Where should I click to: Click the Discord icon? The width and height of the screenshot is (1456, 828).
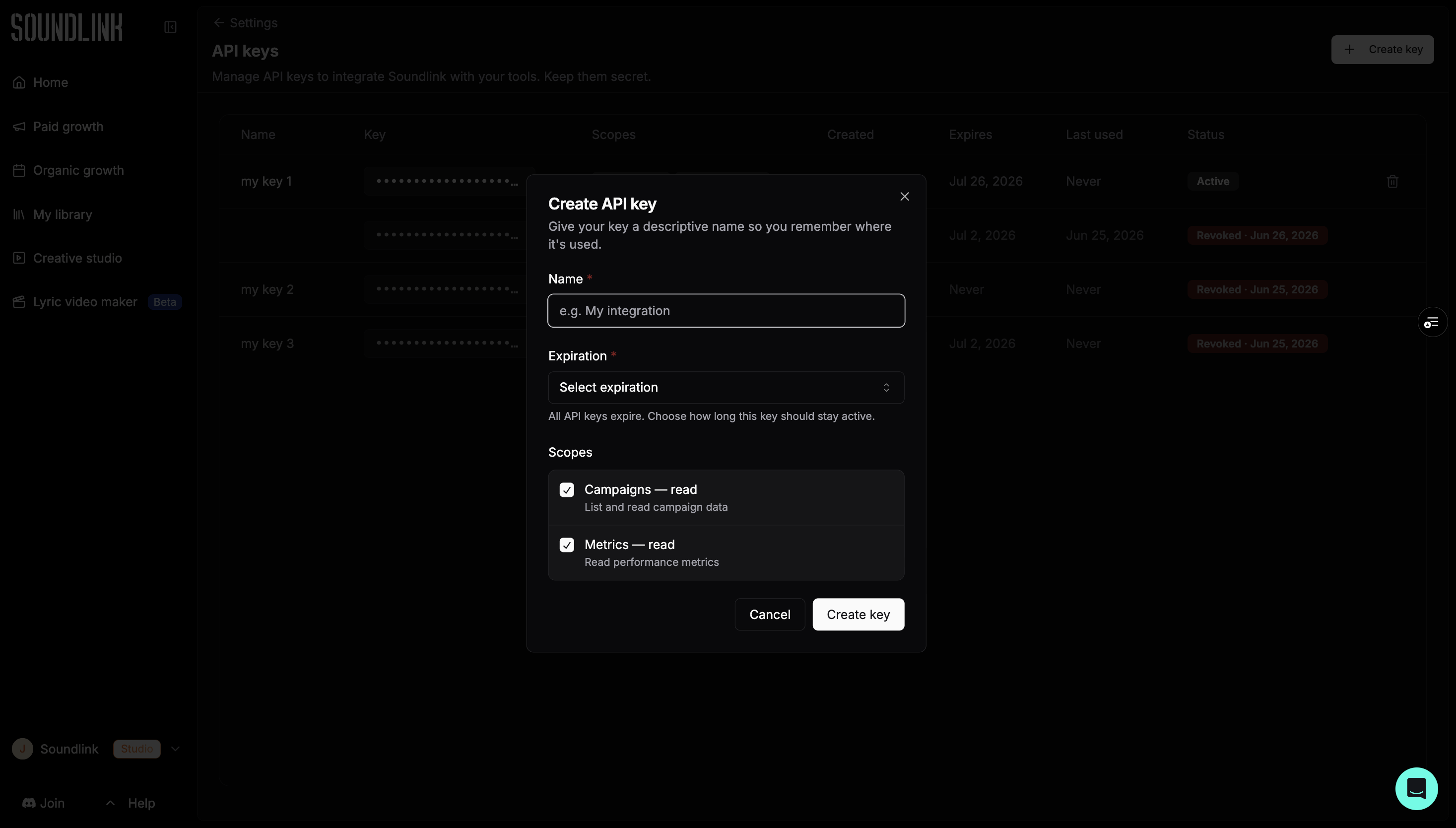pyautogui.click(x=28, y=803)
